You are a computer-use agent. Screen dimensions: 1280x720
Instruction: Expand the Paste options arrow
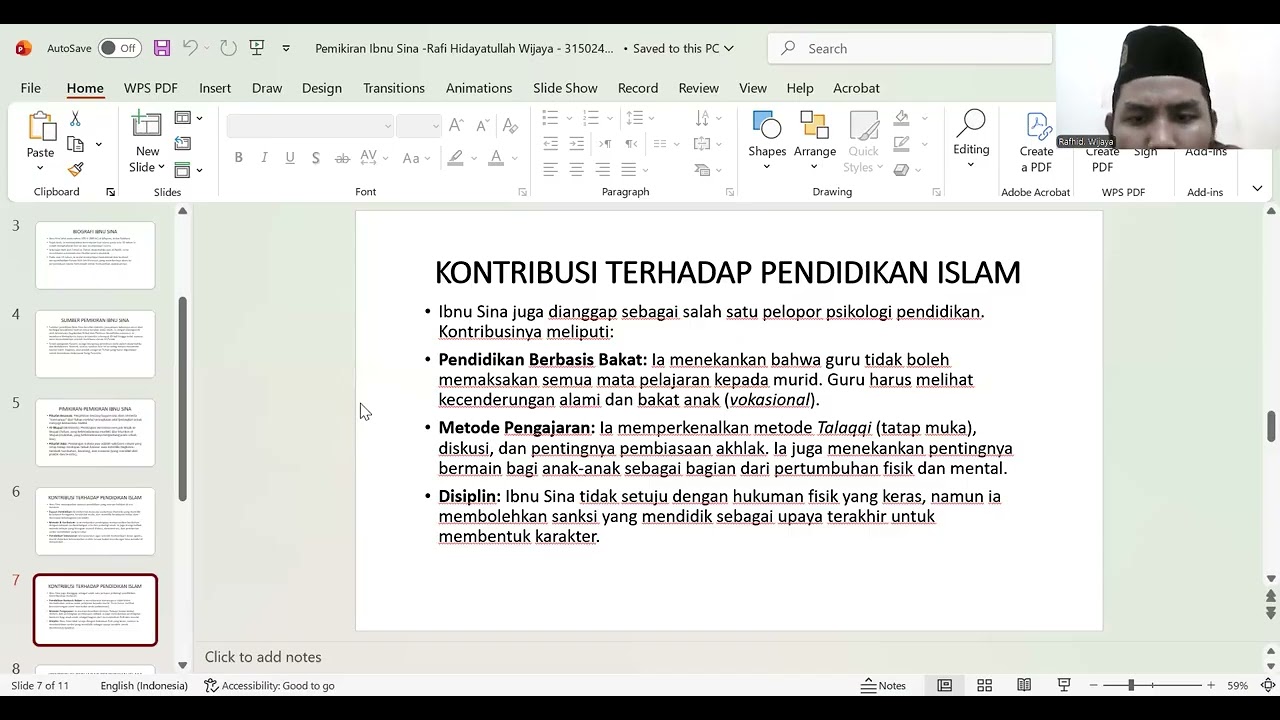click(40, 165)
